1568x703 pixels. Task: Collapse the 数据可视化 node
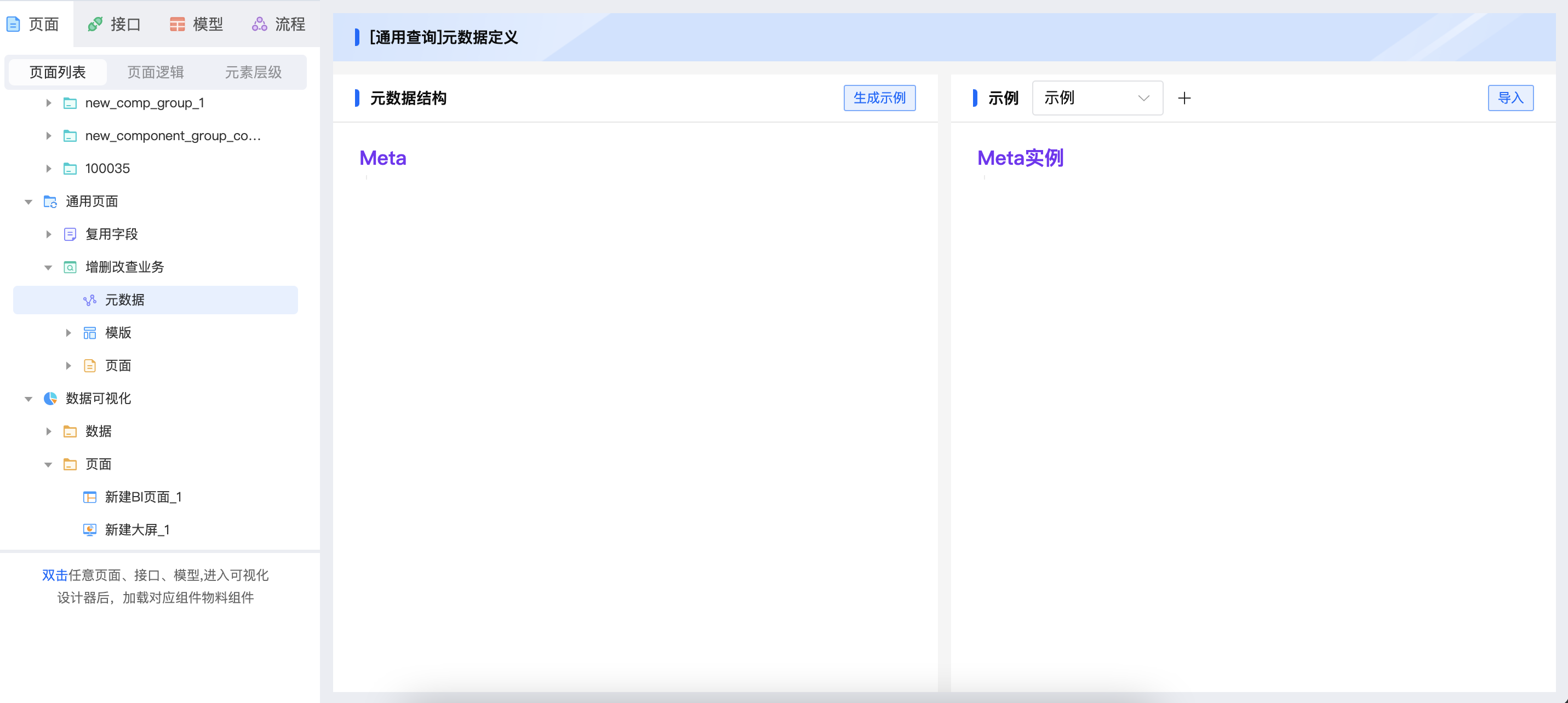point(28,399)
